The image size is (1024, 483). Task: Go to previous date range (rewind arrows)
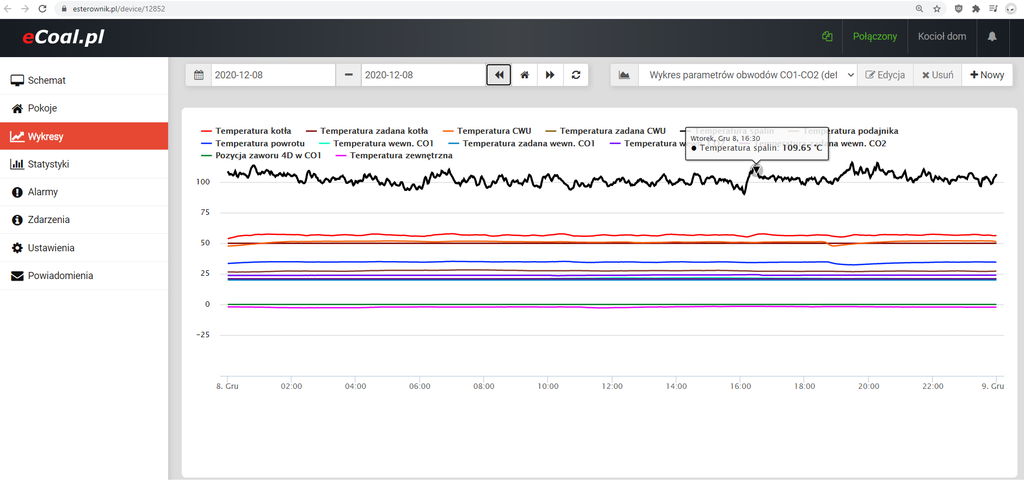[498, 75]
